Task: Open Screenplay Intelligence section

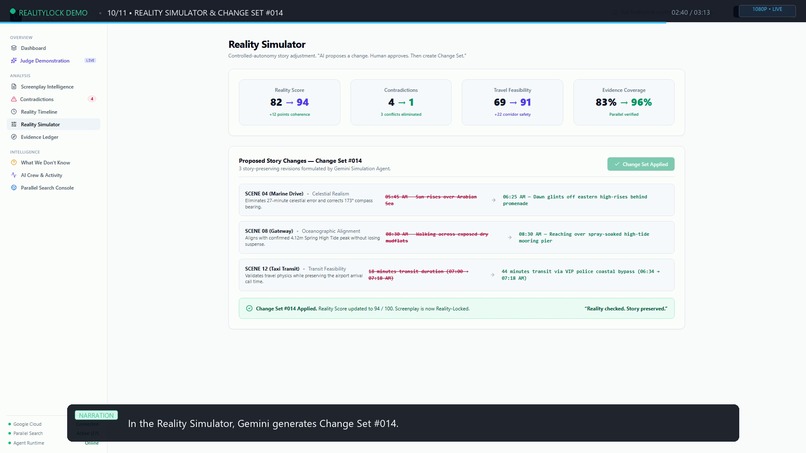Action: tap(53, 86)
